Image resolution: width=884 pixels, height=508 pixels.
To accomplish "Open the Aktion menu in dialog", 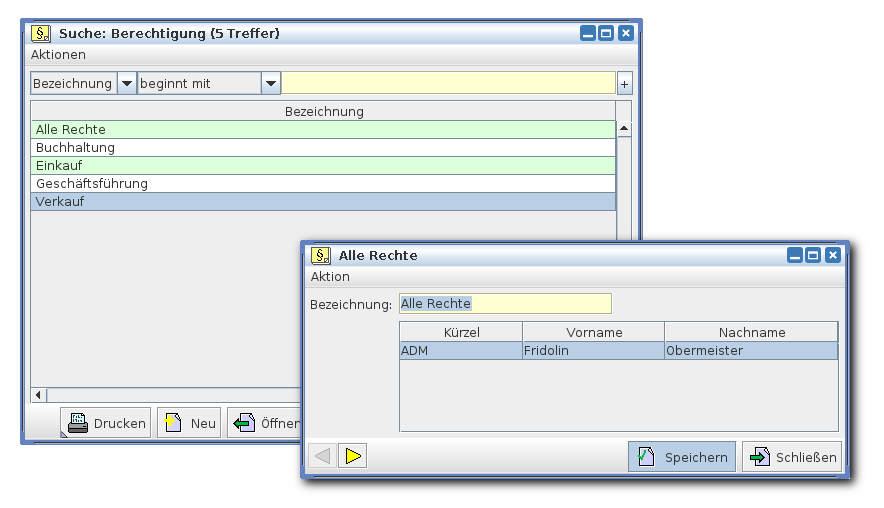I will (x=330, y=277).
